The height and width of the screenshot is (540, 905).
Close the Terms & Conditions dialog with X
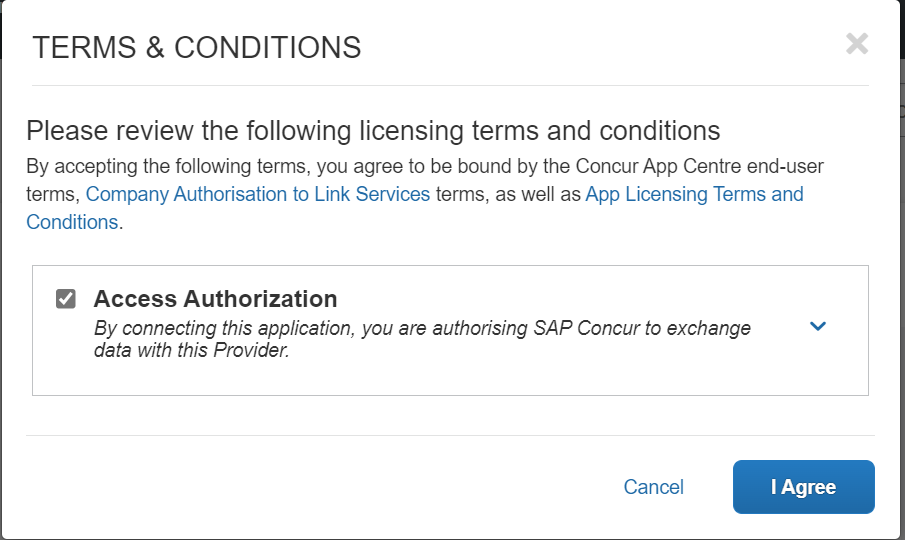coord(856,43)
